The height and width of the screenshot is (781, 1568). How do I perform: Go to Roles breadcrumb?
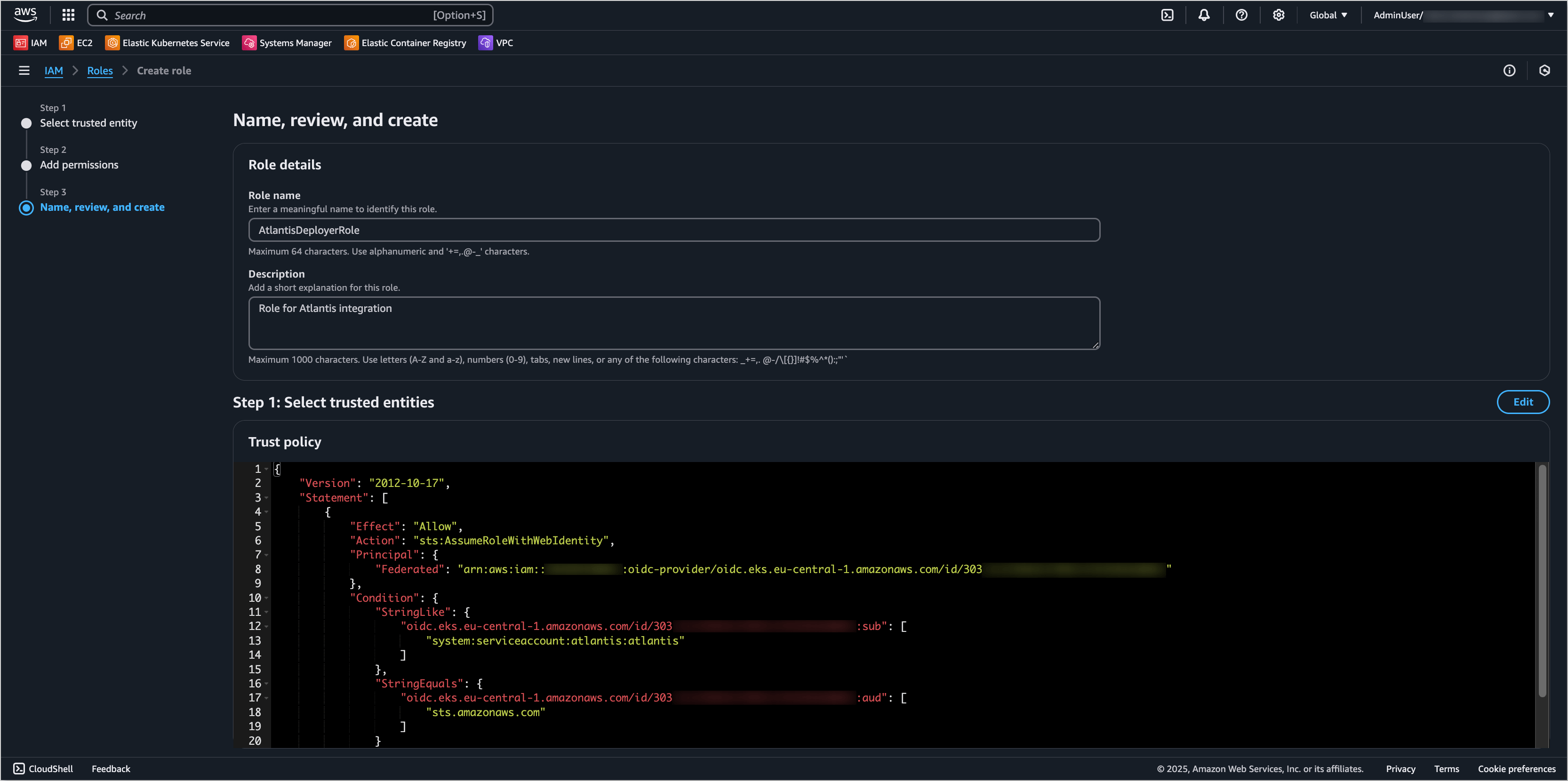(100, 71)
